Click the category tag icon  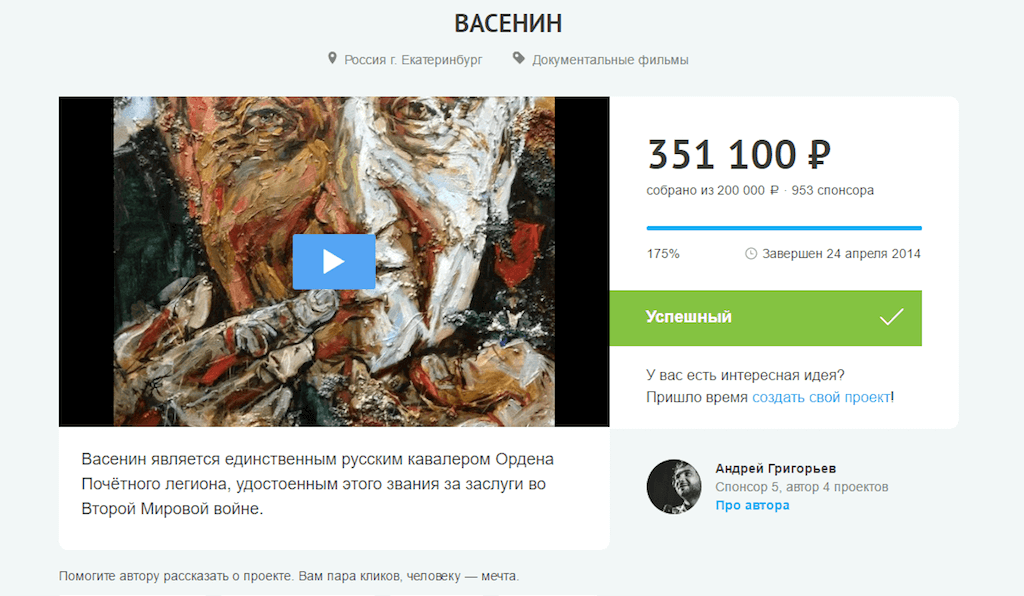[x=519, y=59]
